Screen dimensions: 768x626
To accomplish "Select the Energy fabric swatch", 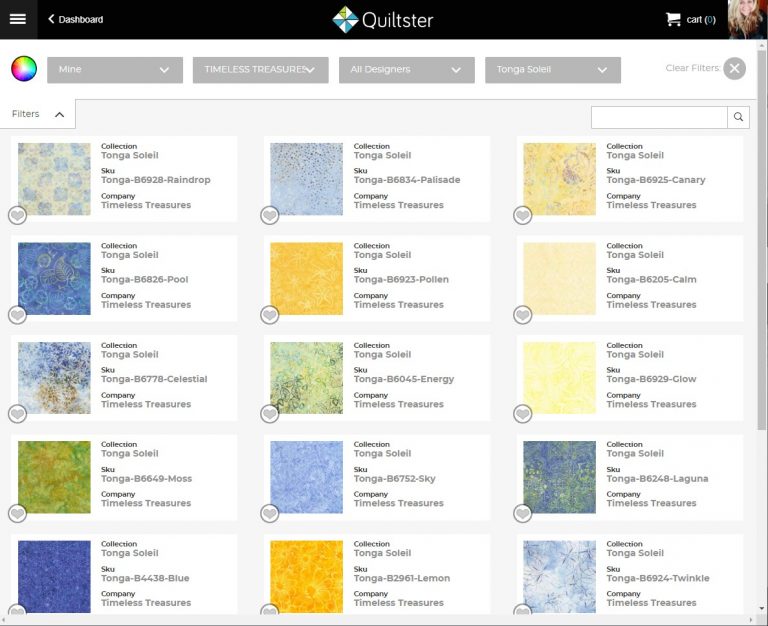I will [x=307, y=378].
